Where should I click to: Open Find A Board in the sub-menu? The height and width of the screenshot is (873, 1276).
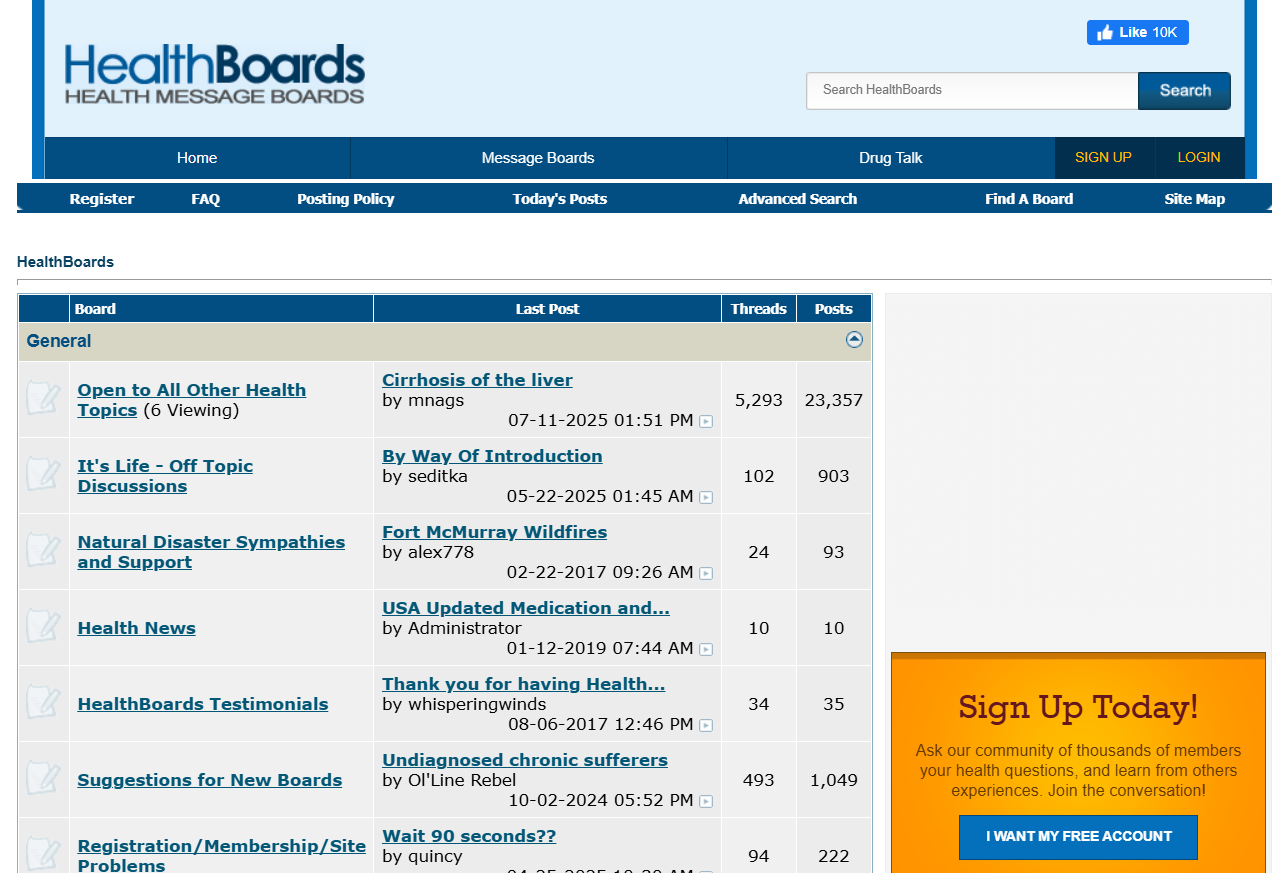1029,199
